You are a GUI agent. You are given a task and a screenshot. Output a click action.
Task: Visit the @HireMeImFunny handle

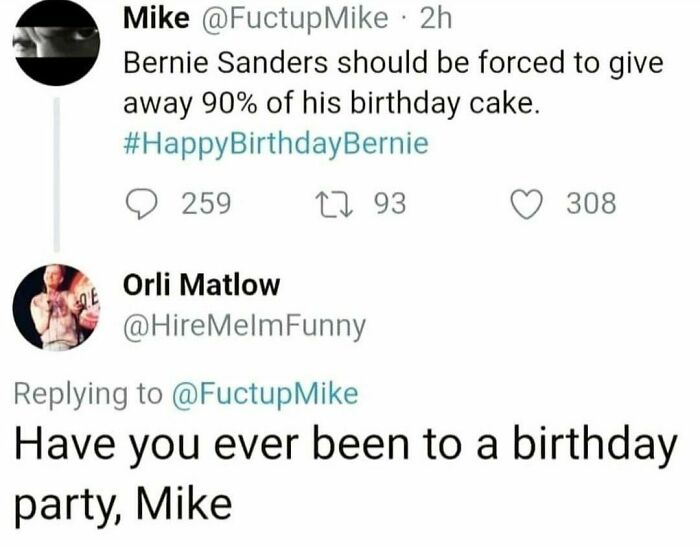244,324
